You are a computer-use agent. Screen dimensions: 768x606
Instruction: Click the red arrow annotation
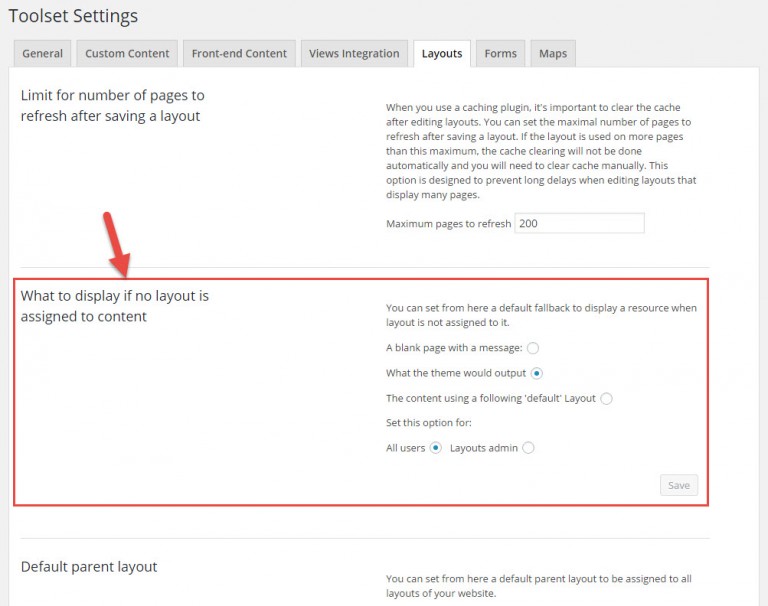[x=116, y=243]
